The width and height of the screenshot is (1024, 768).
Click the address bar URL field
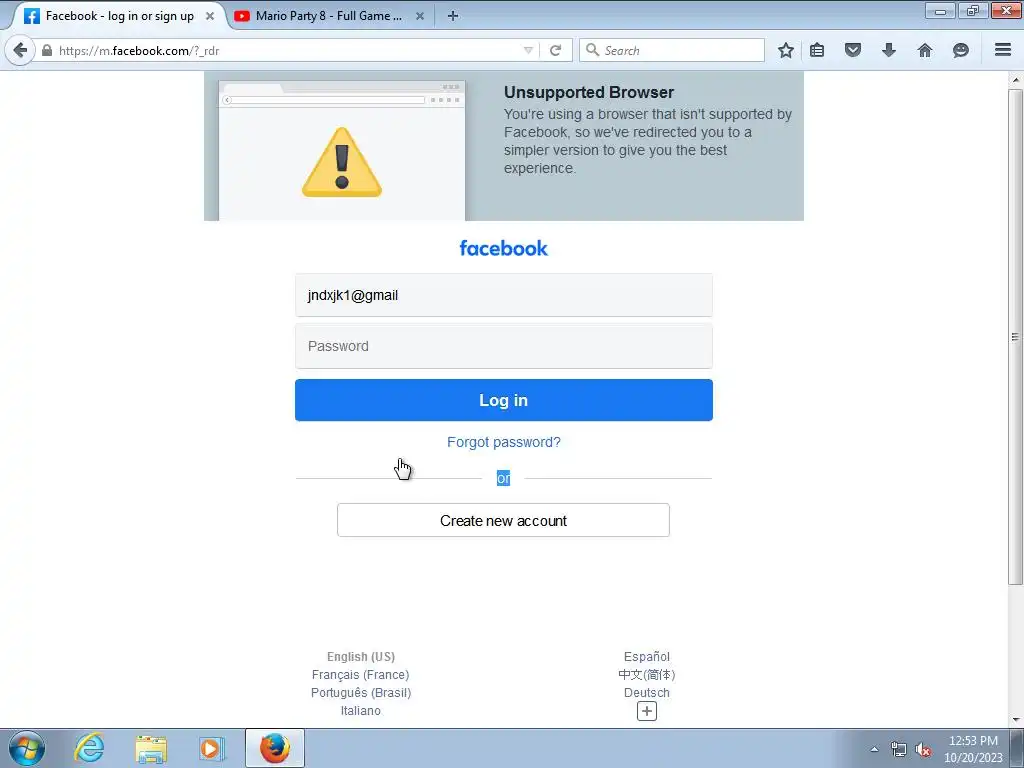pos(287,50)
